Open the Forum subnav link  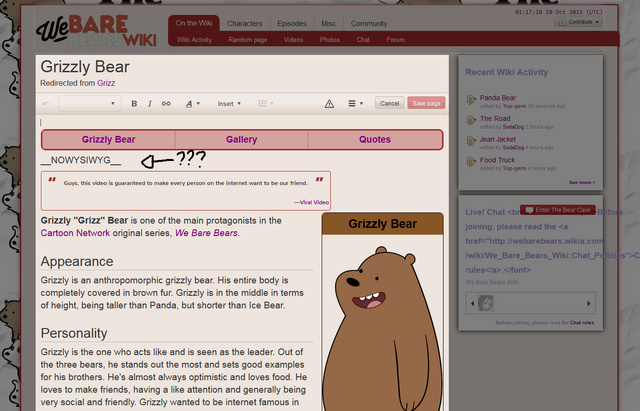tap(396, 40)
